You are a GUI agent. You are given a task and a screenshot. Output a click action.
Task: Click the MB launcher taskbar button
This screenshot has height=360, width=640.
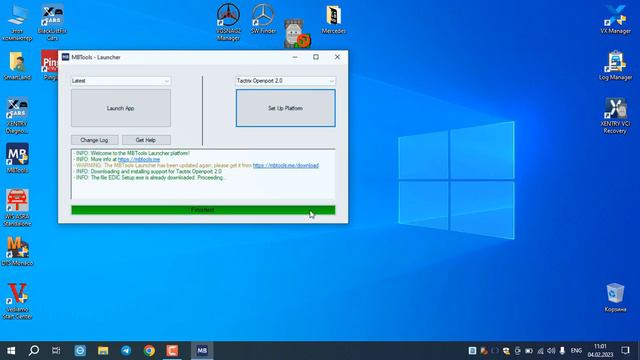point(202,350)
